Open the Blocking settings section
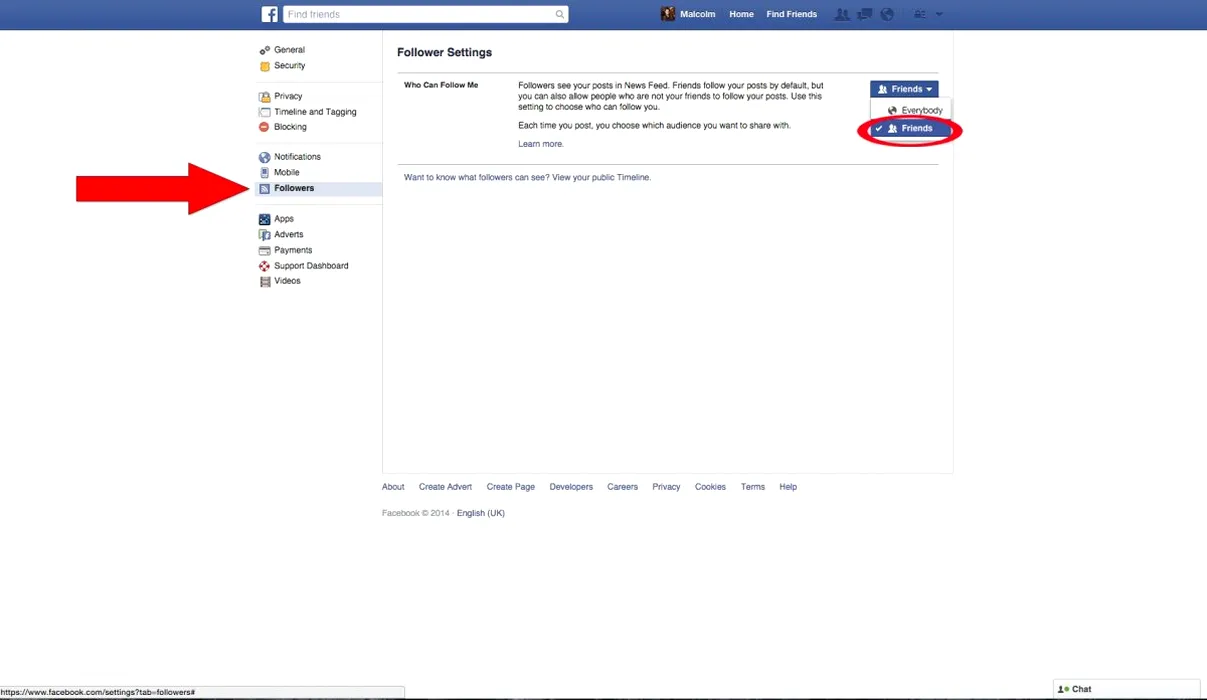The width and height of the screenshot is (1207, 700). click(x=290, y=127)
